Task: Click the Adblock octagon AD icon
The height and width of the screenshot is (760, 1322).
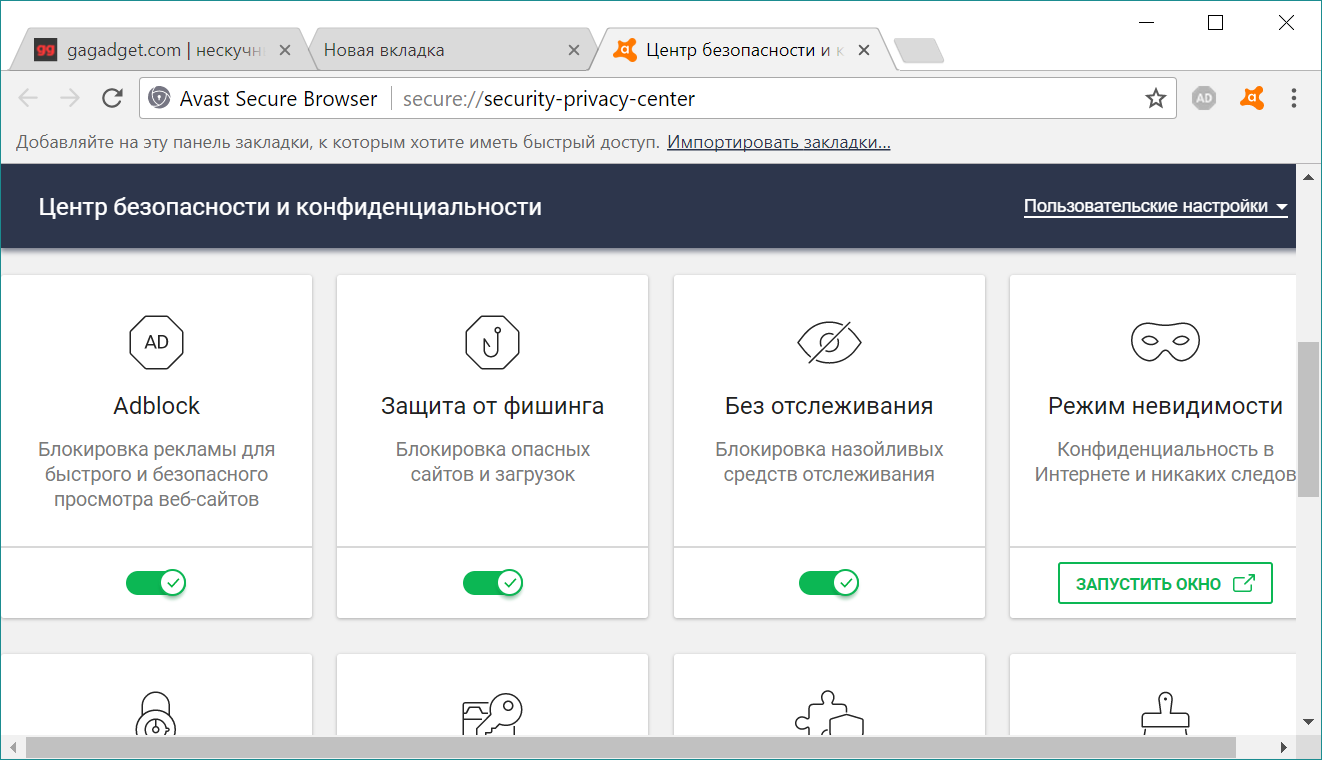Action: point(156,342)
